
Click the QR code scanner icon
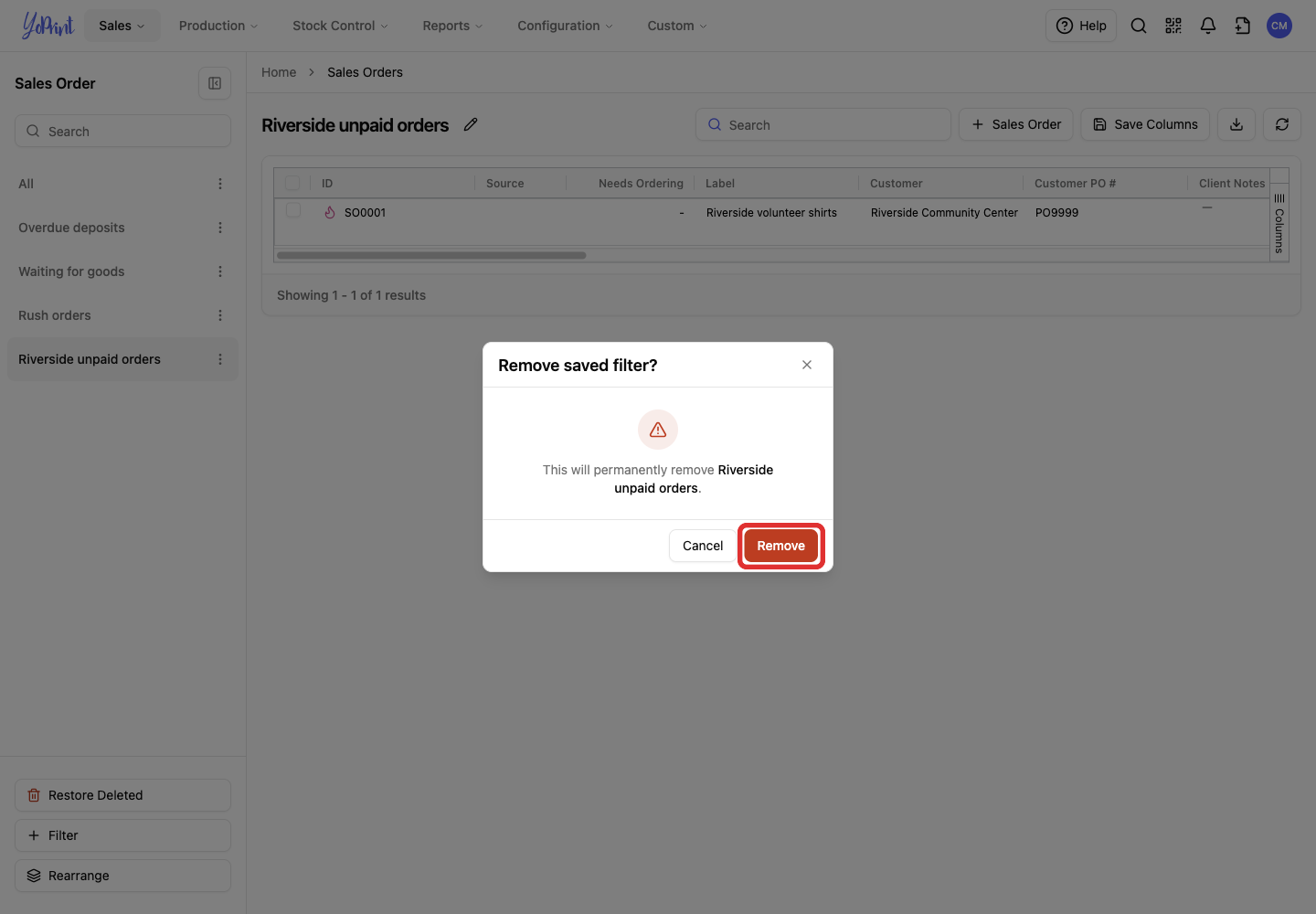point(1173,26)
